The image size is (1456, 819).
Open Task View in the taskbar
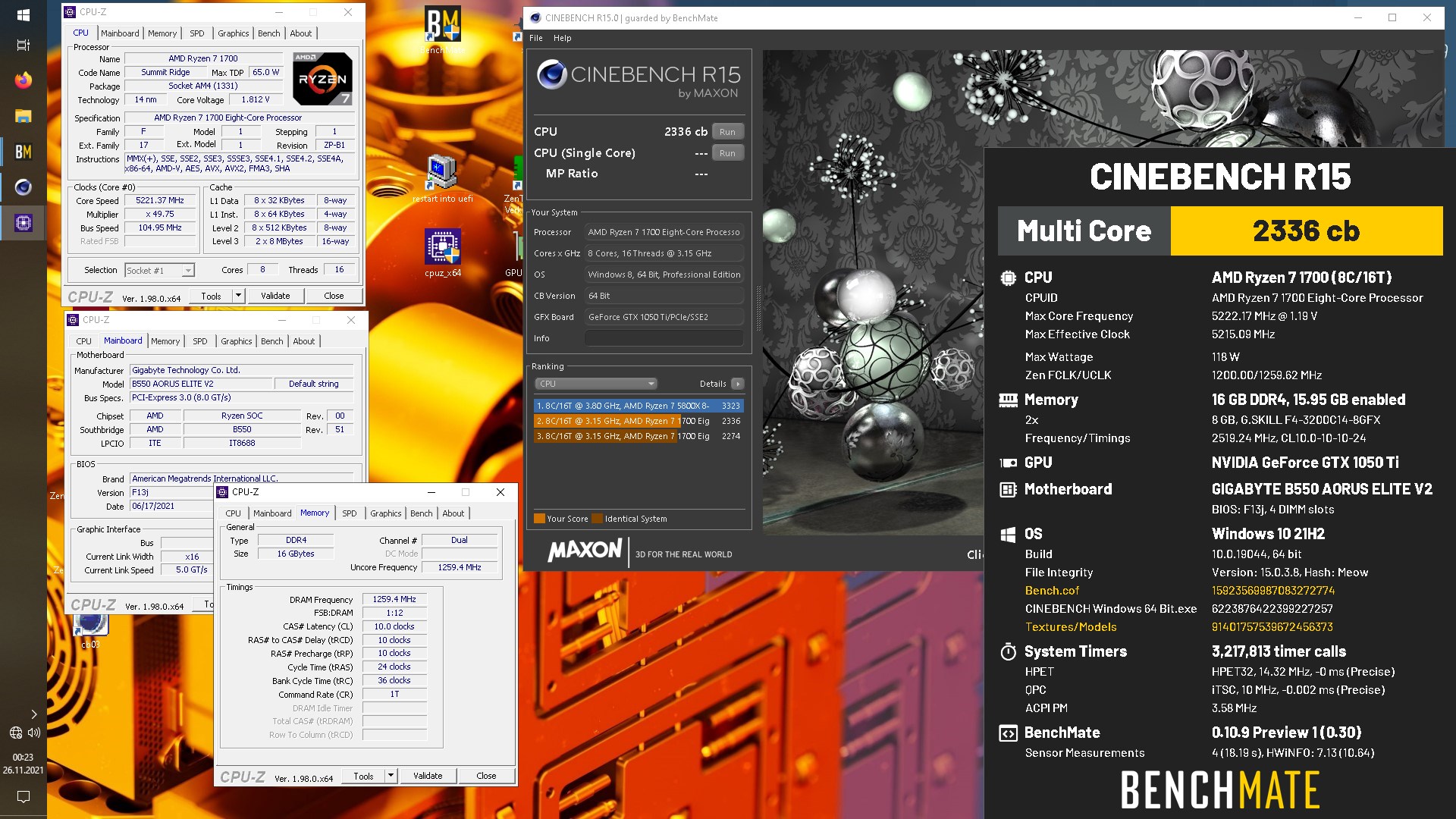point(23,45)
